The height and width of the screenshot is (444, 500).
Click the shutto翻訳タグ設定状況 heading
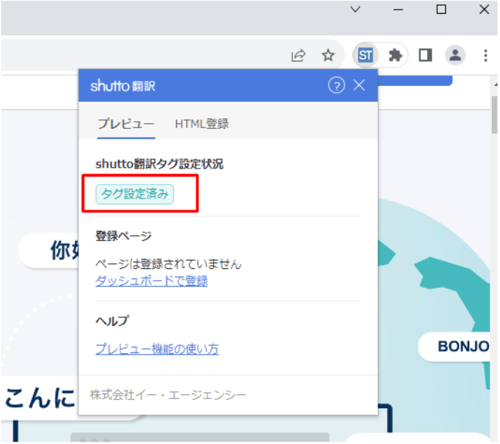pos(159,164)
